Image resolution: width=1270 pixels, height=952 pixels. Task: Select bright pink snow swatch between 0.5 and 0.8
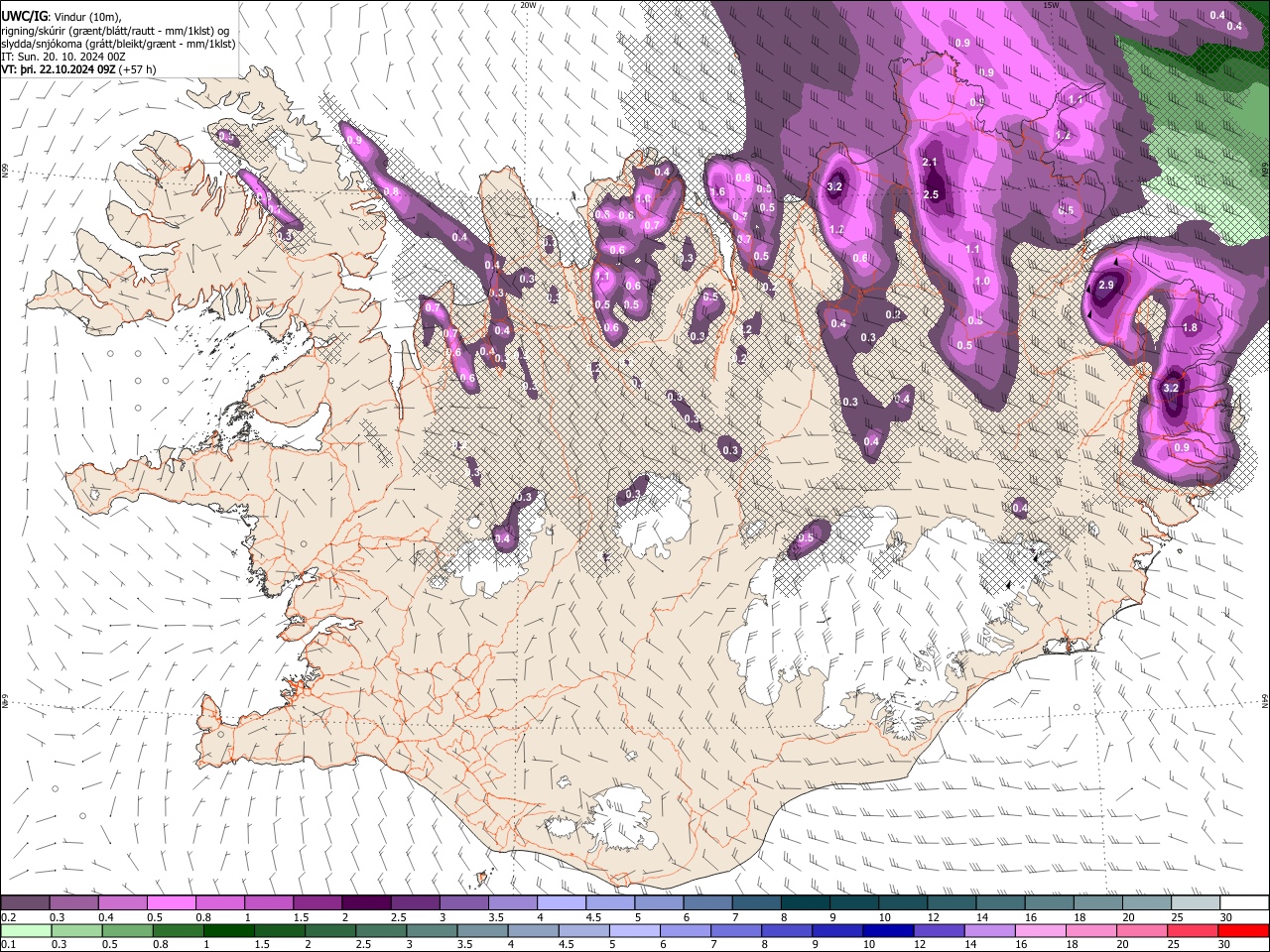(x=171, y=903)
